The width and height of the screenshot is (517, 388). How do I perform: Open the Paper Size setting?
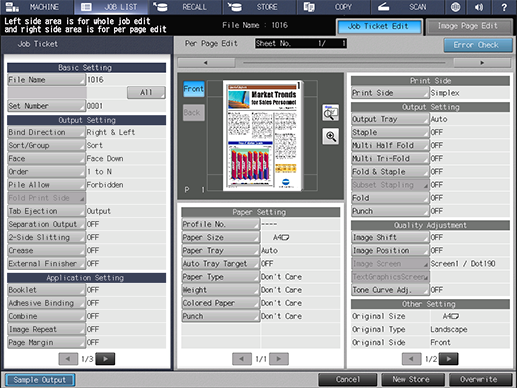click(221, 237)
